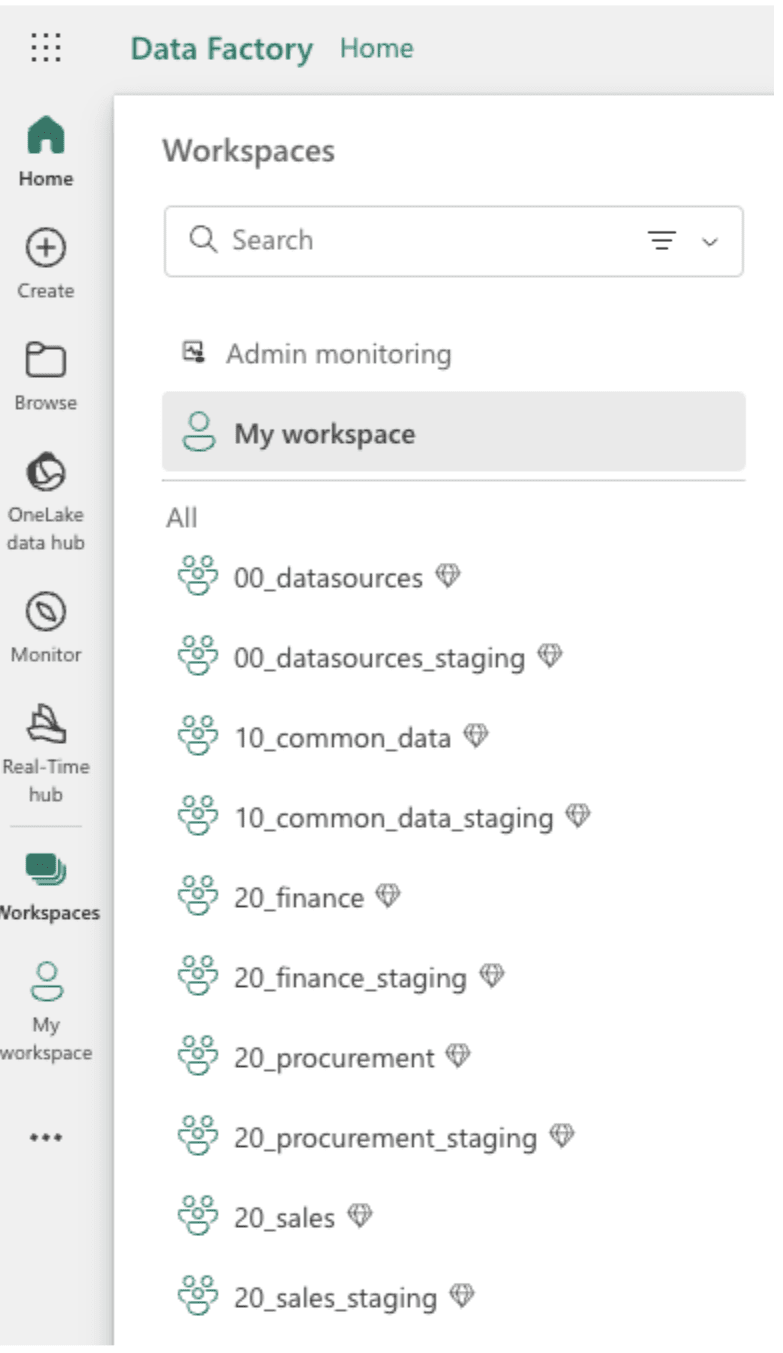Click diamond icon beside 10_common_data_staging
783x1353 pixels.
578,816
